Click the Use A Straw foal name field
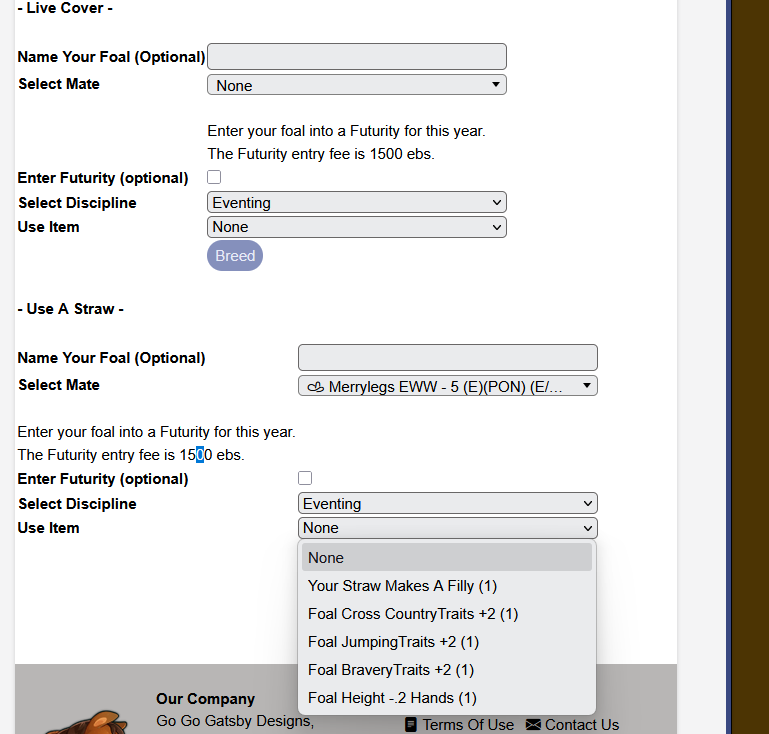Viewport: 769px width, 734px height. [448, 357]
